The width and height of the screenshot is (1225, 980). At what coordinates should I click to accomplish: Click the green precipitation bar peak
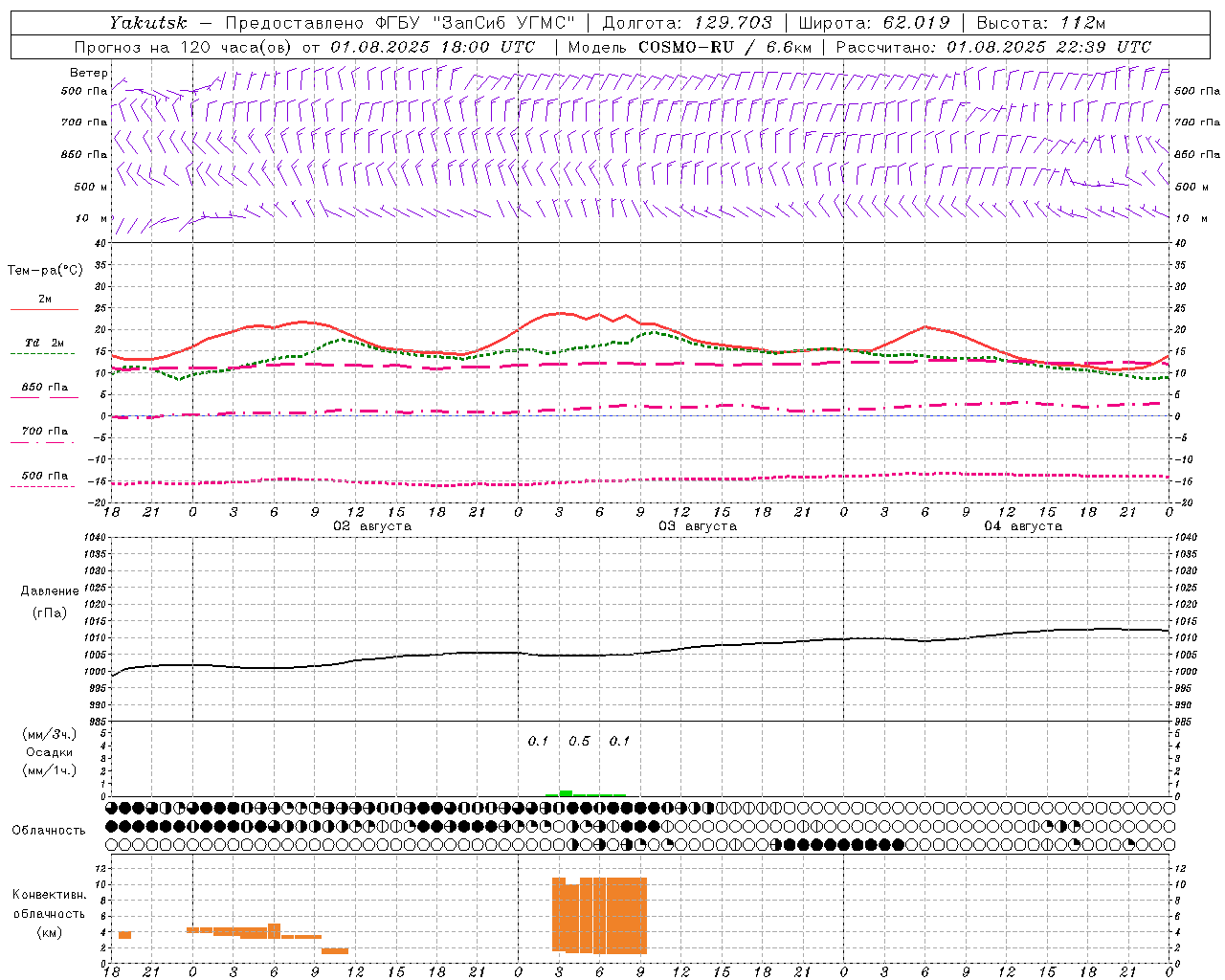tap(566, 792)
